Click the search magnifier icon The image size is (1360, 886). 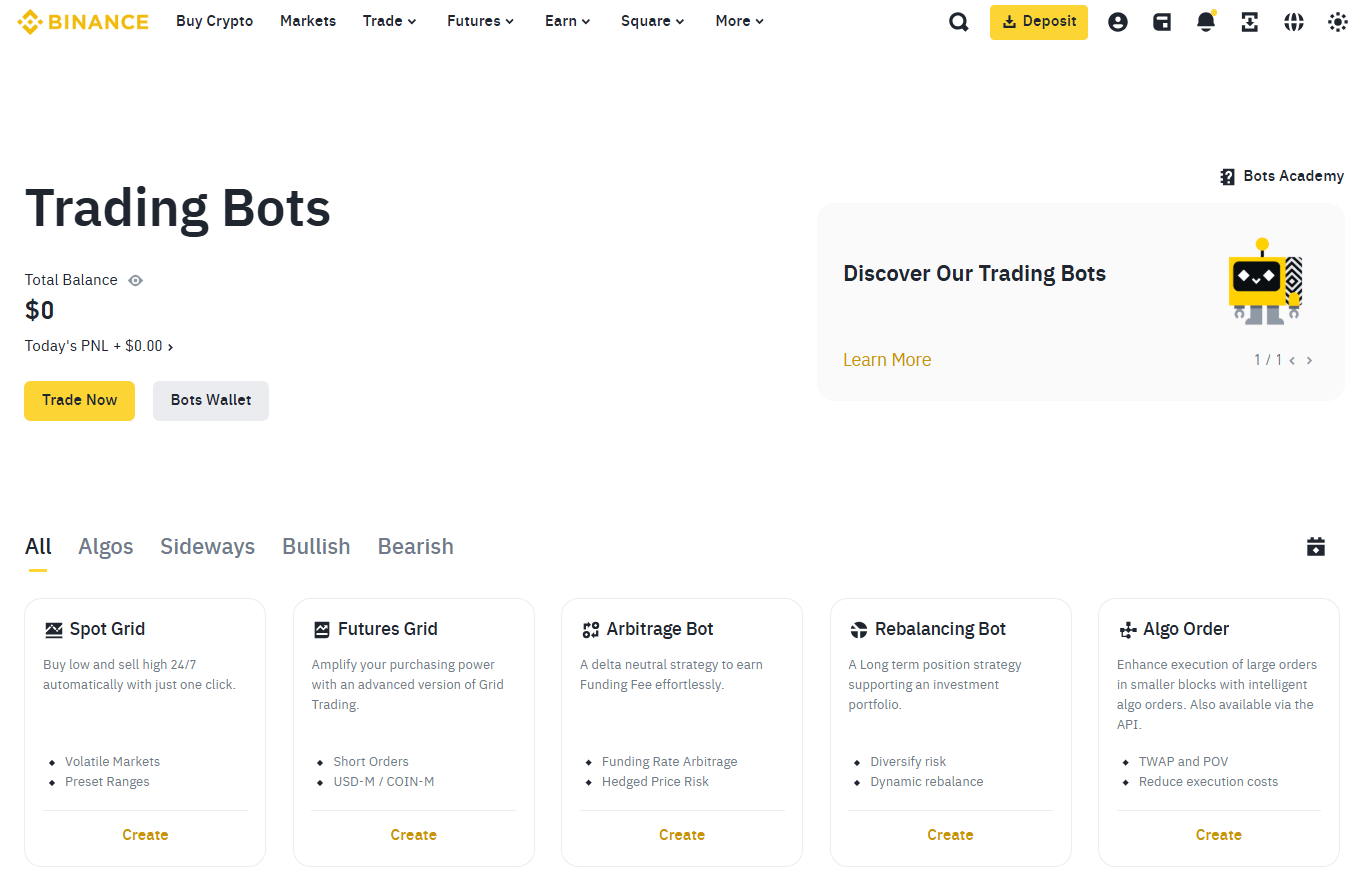coord(958,22)
